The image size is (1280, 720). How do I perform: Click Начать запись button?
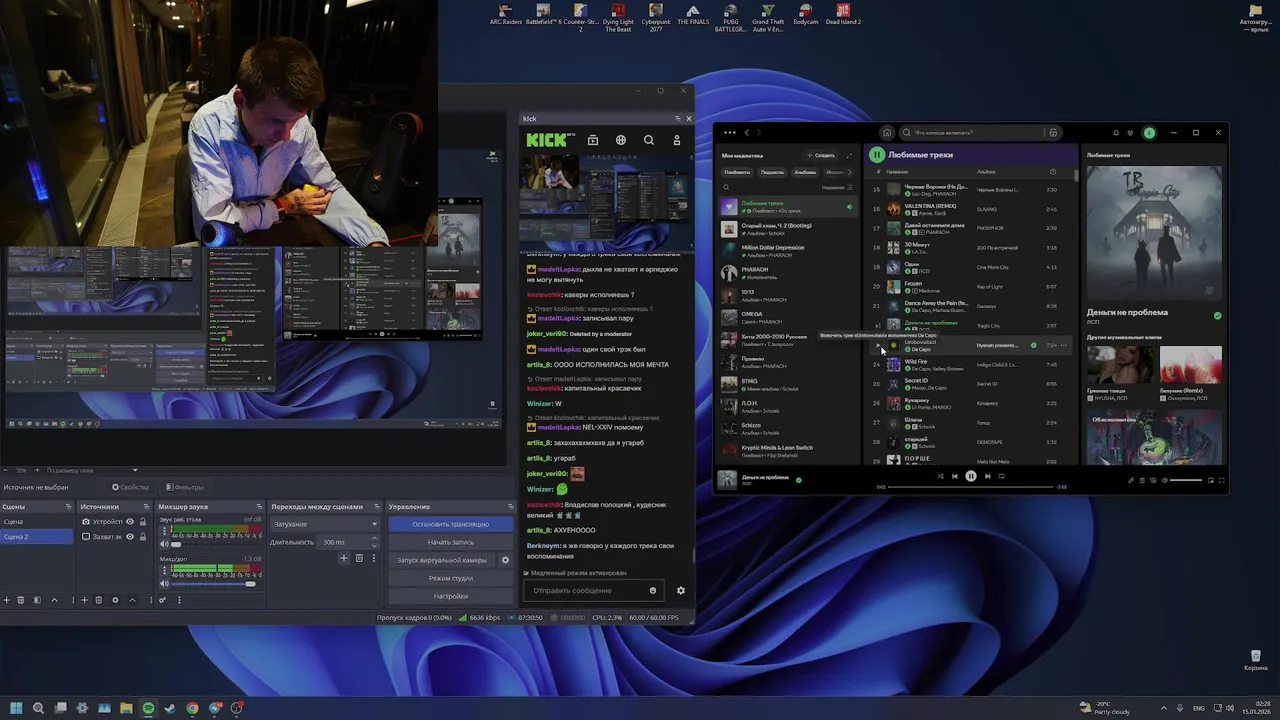click(450, 542)
